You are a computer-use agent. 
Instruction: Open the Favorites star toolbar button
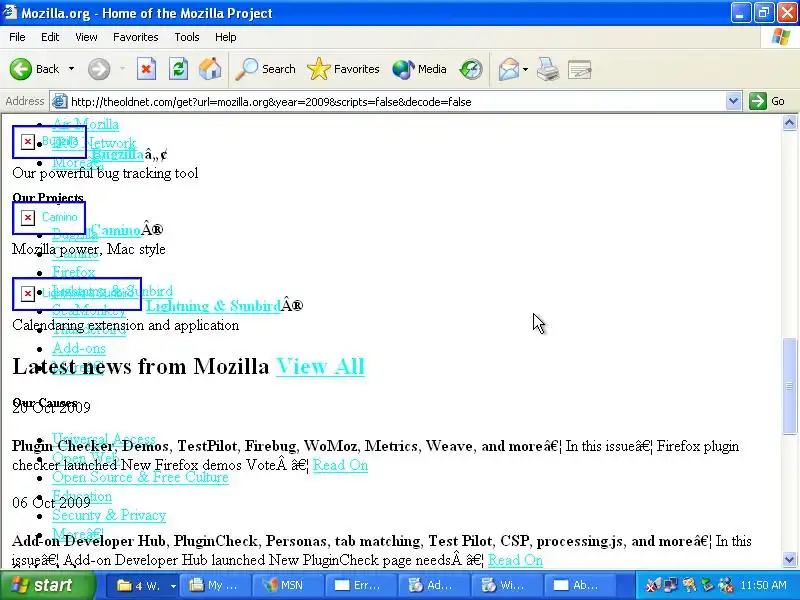(343, 69)
